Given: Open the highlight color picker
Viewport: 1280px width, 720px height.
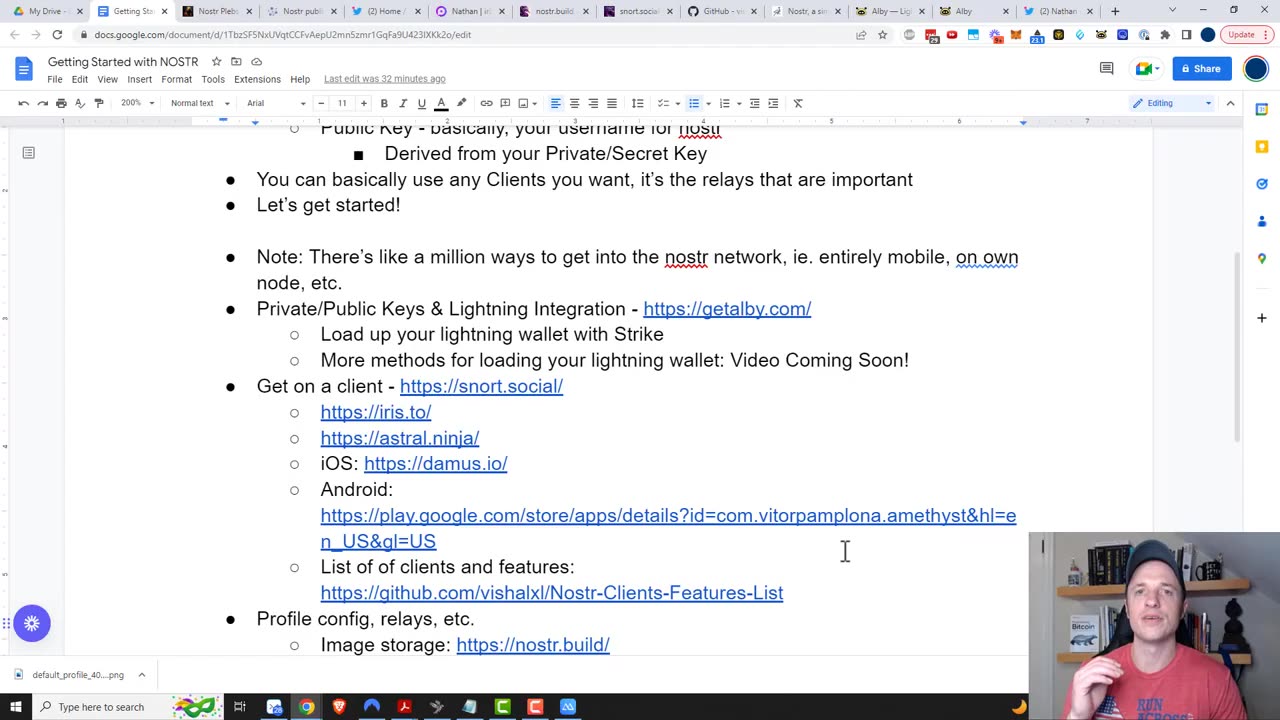Looking at the screenshot, I should (x=461, y=103).
